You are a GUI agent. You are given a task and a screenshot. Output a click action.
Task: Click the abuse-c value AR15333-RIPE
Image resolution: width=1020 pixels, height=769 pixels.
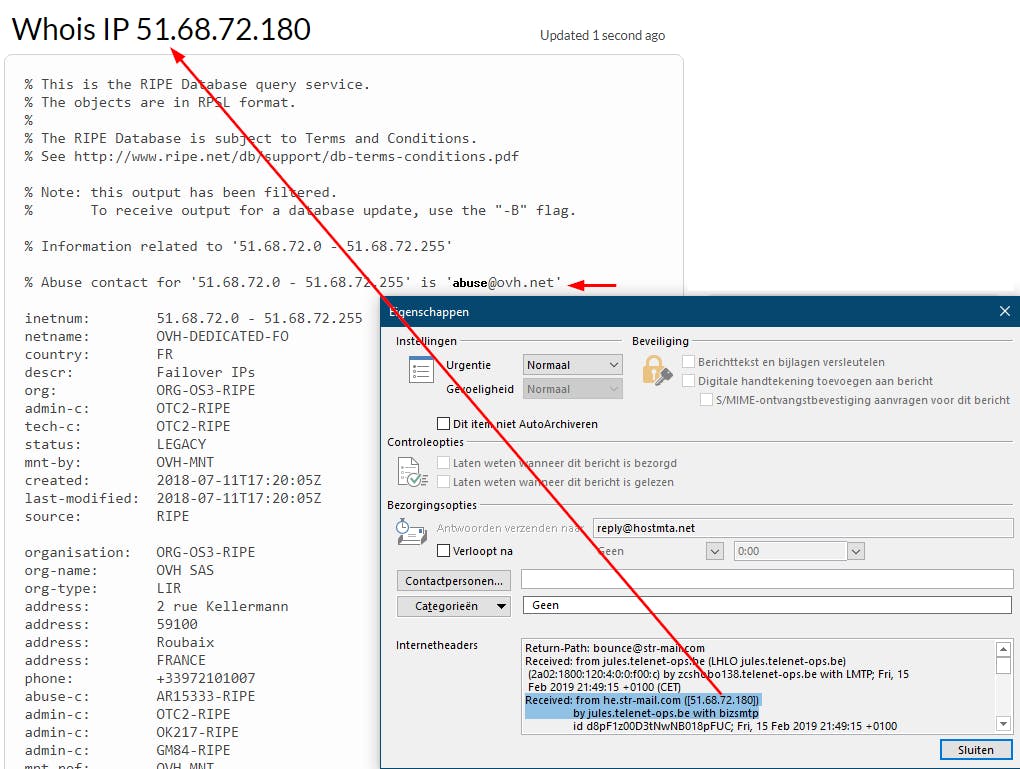coord(206,696)
